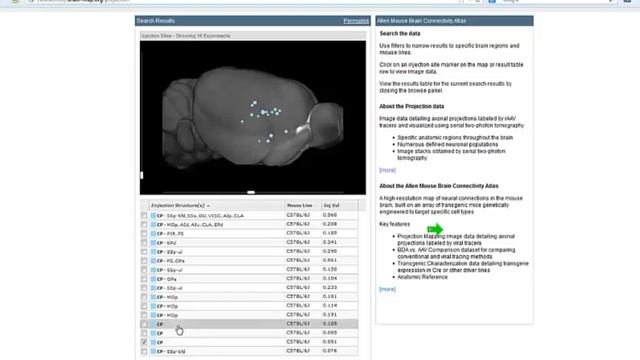
Task: Uncheck the ticked CP row with volume 0.051
Action: tap(144, 342)
